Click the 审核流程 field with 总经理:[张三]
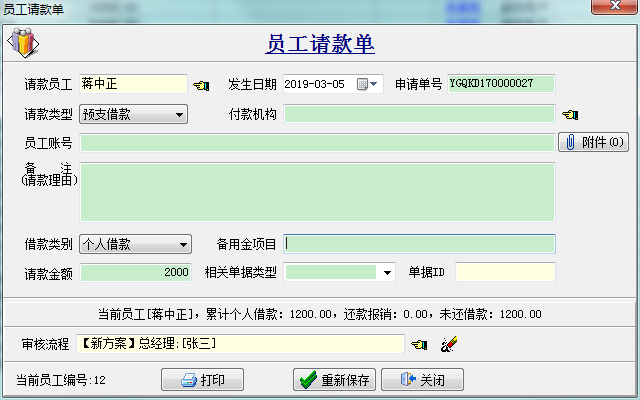The image size is (640, 400). tap(240, 344)
